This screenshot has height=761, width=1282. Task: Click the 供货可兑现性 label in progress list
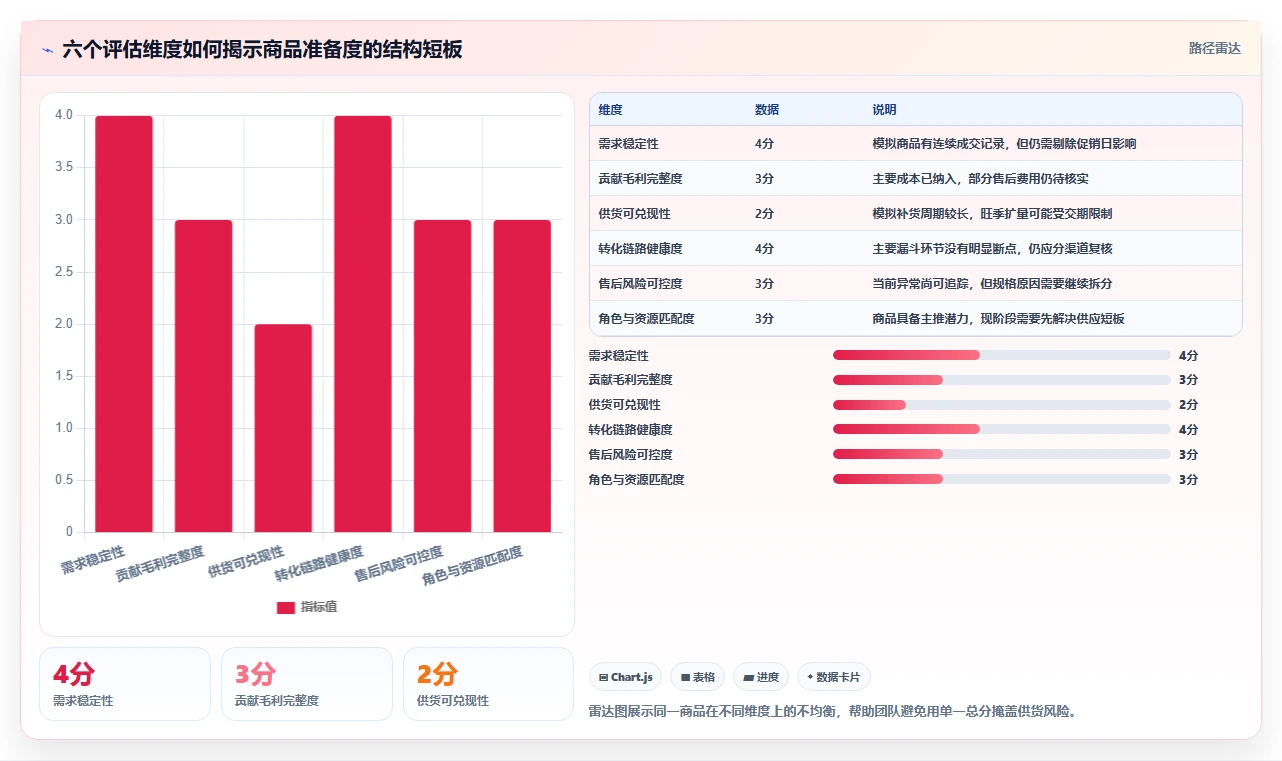624,405
